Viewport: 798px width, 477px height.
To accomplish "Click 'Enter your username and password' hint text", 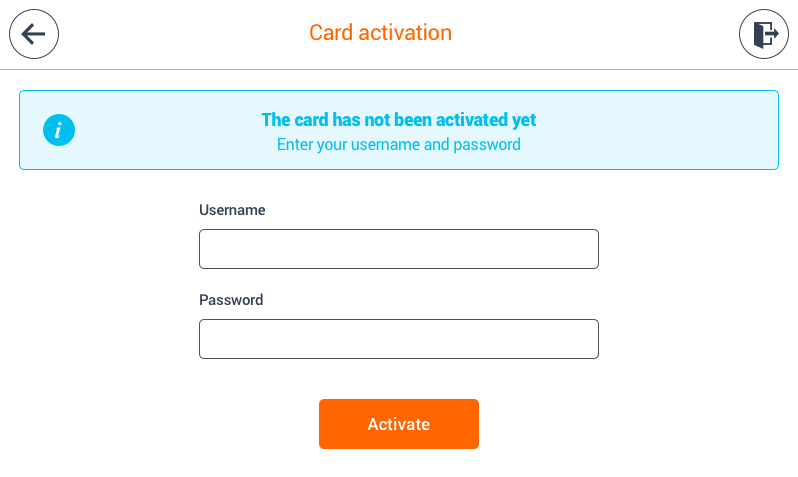I will pyautogui.click(x=399, y=145).
